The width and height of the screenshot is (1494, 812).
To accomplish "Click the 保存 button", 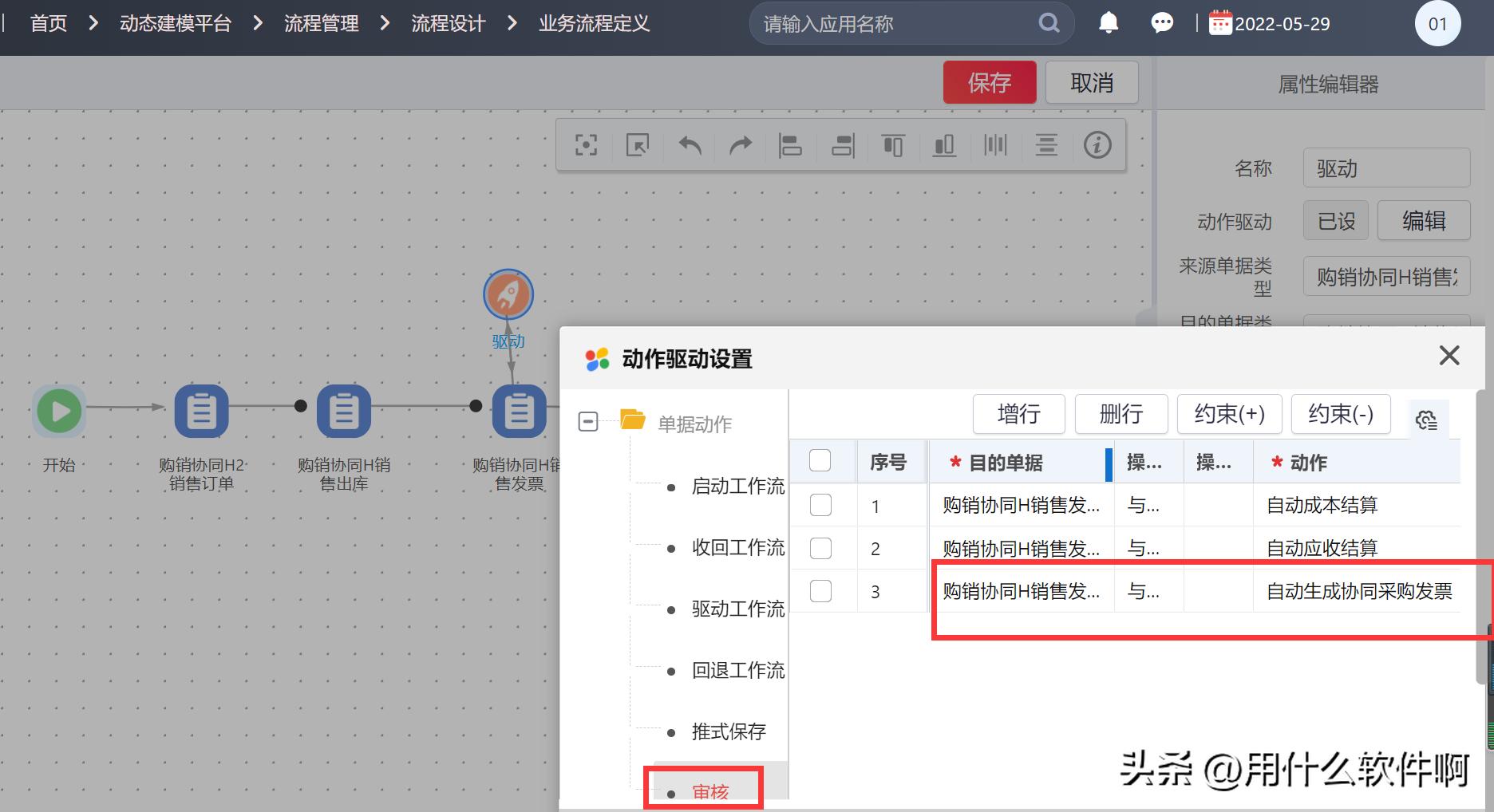I will point(989,81).
